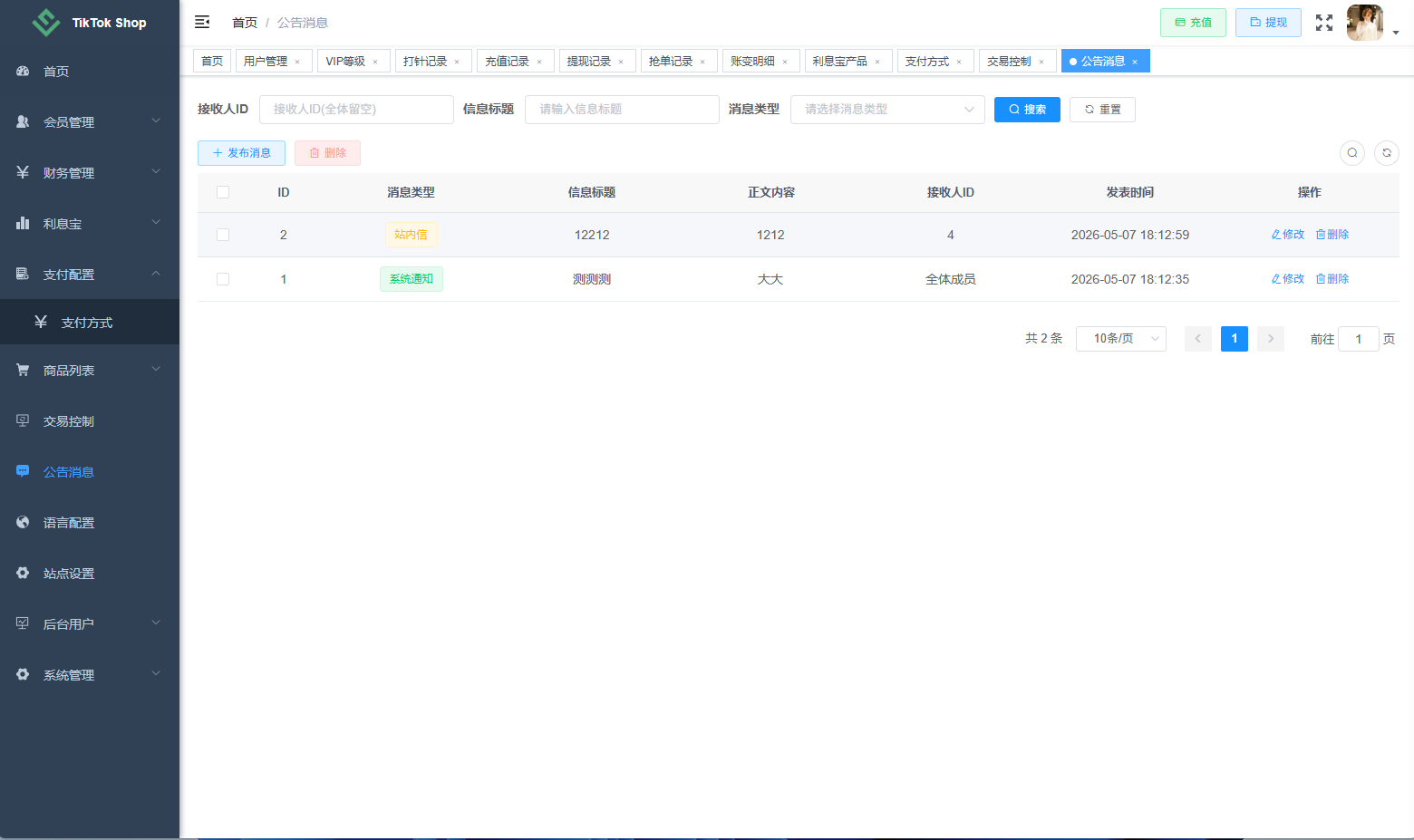Click 发布消息 button
The width and height of the screenshot is (1414, 840).
[x=241, y=153]
